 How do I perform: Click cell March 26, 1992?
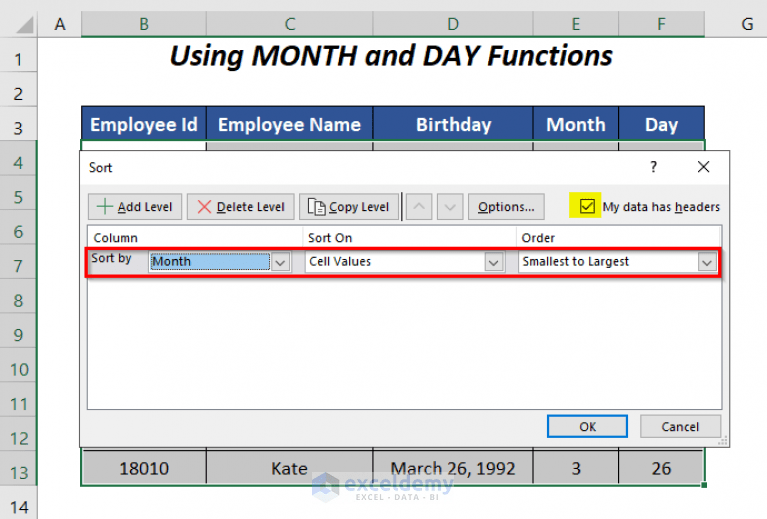point(453,468)
